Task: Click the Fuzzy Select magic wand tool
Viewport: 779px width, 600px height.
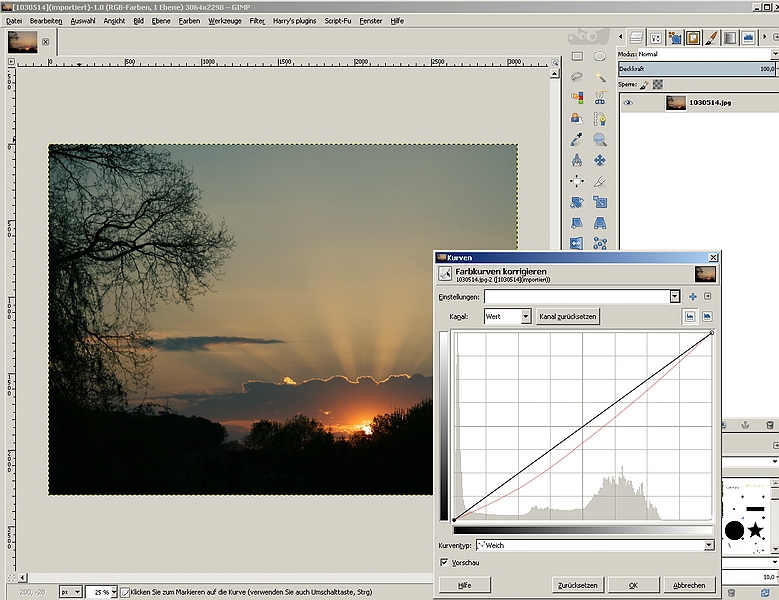Action: (600, 77)
